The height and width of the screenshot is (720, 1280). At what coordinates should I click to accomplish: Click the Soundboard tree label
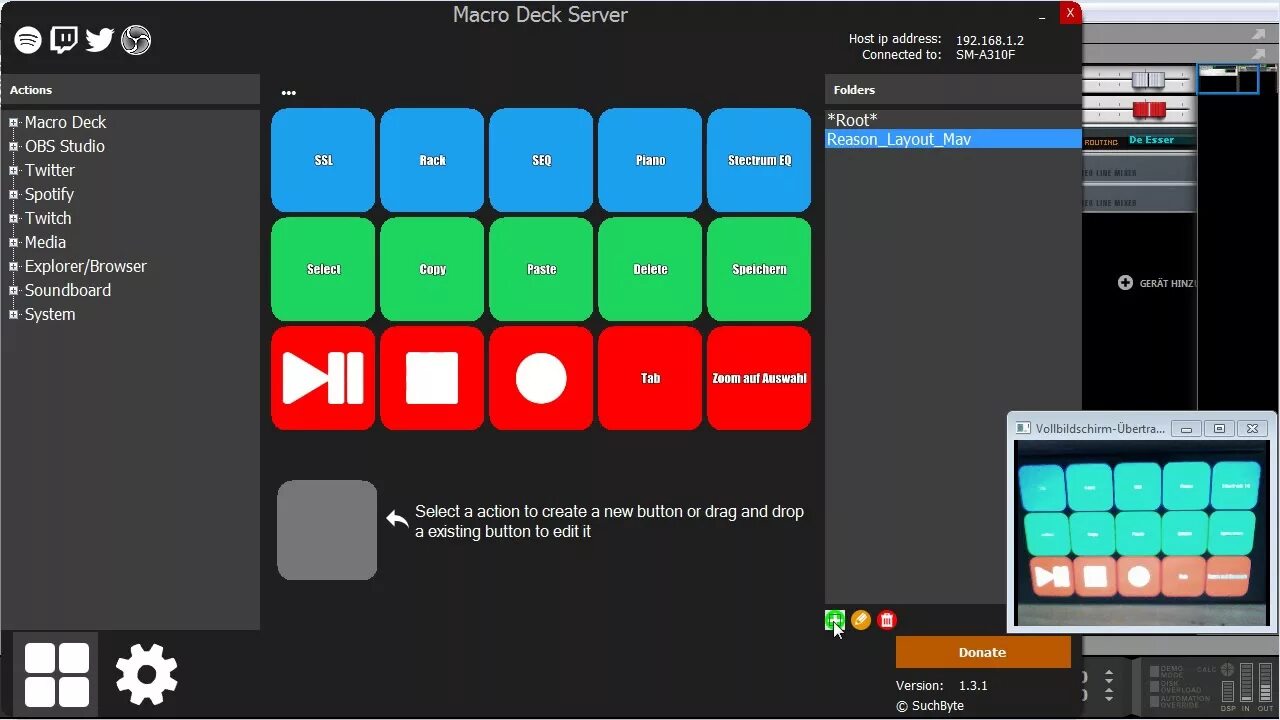click(x=68, y=290)
